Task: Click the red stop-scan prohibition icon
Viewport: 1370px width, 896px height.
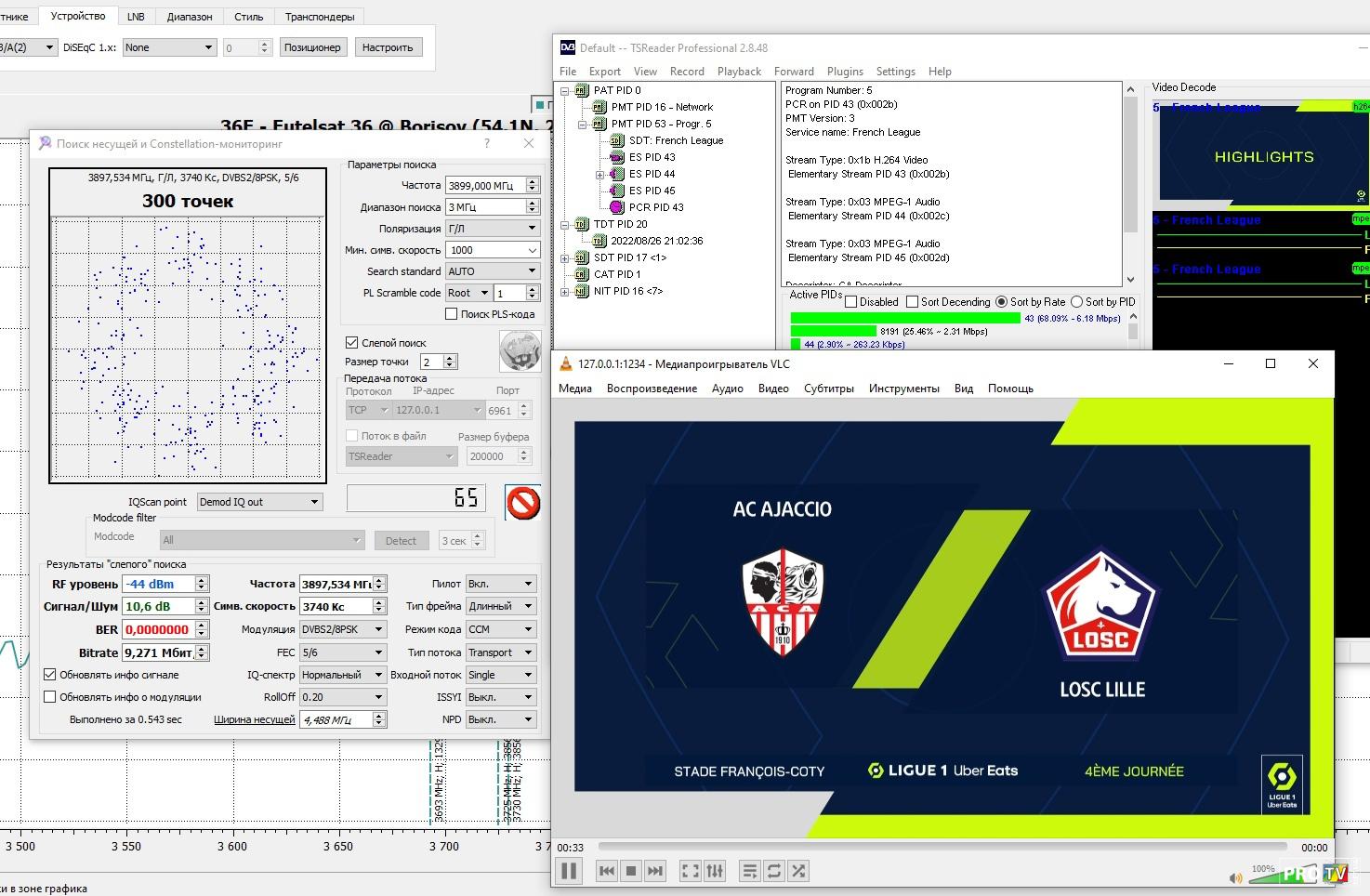Action: pos(523,503)
